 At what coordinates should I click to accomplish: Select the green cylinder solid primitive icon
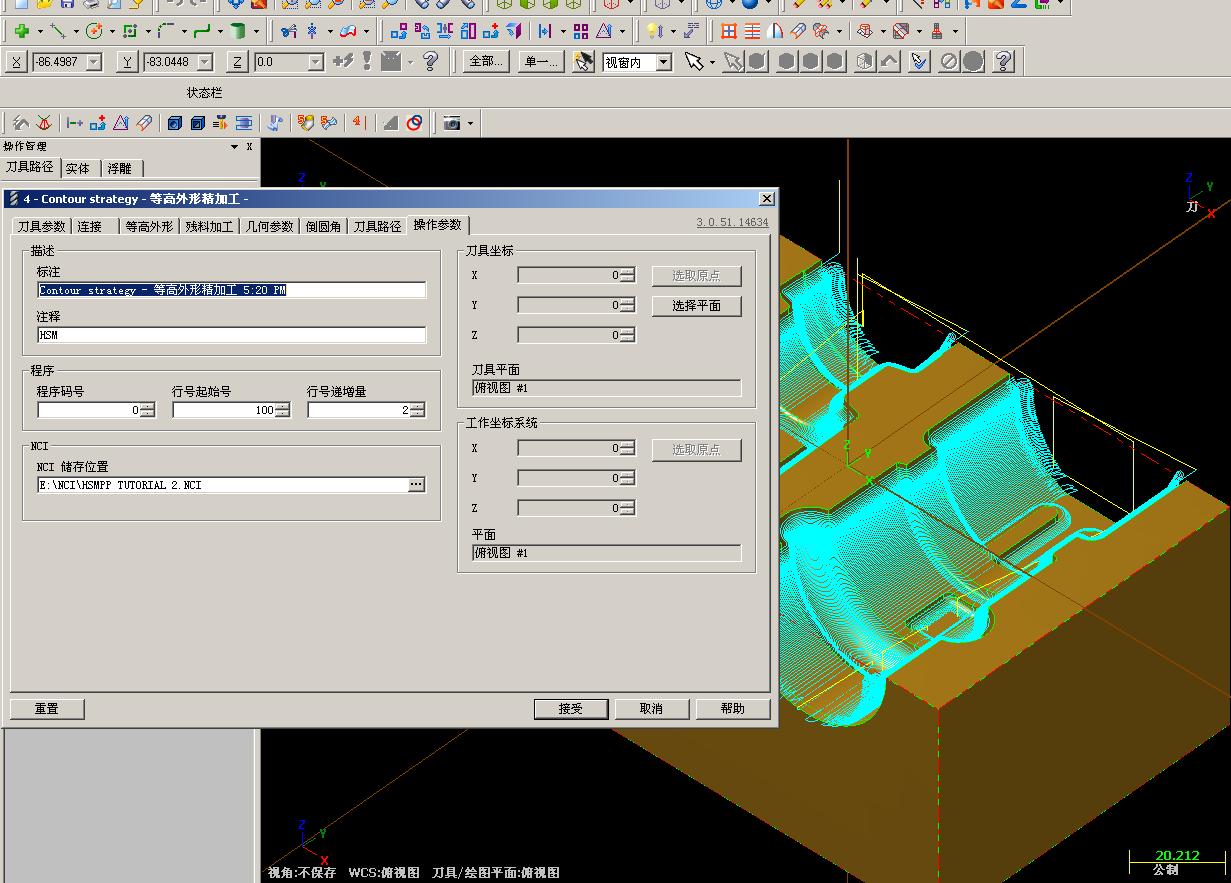(x=237, y=32)
